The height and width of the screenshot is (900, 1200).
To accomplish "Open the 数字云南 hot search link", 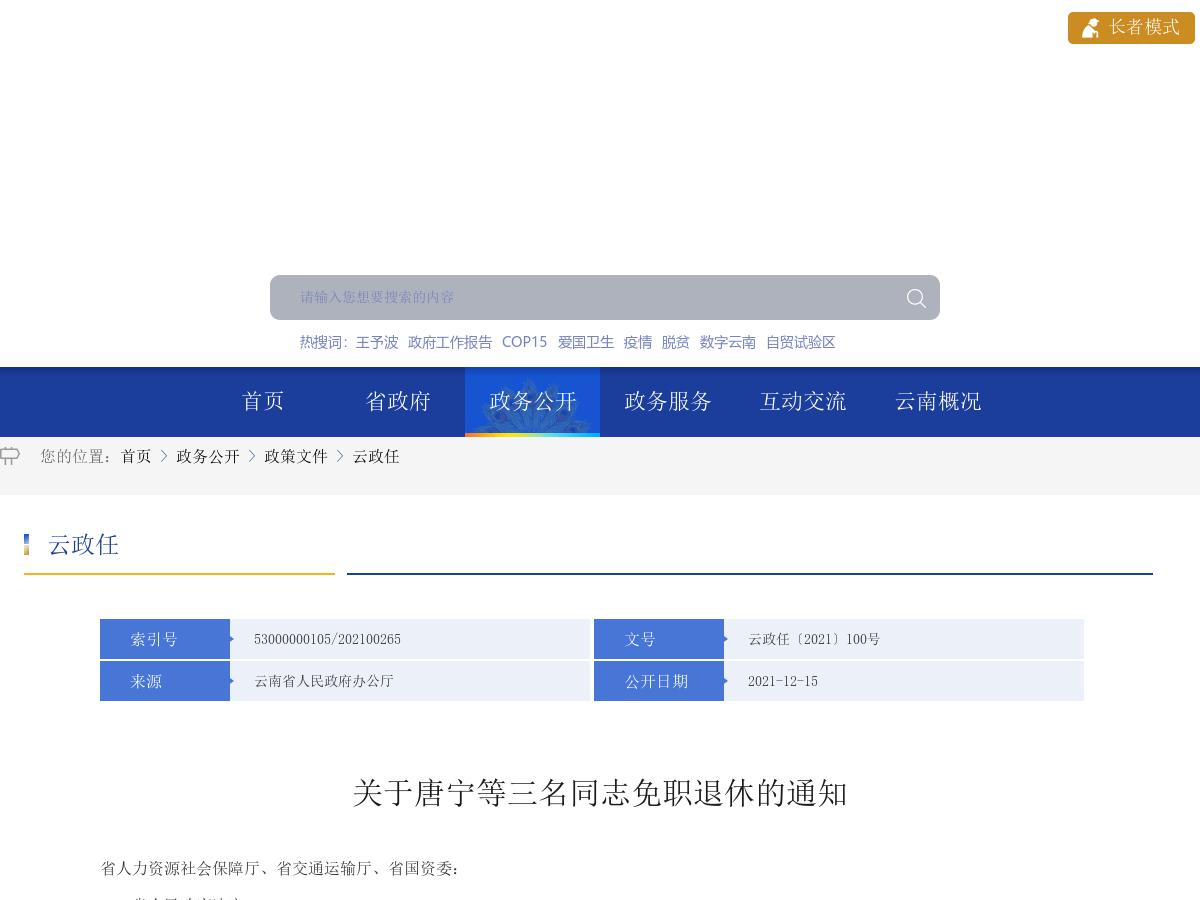I will 727,342.
